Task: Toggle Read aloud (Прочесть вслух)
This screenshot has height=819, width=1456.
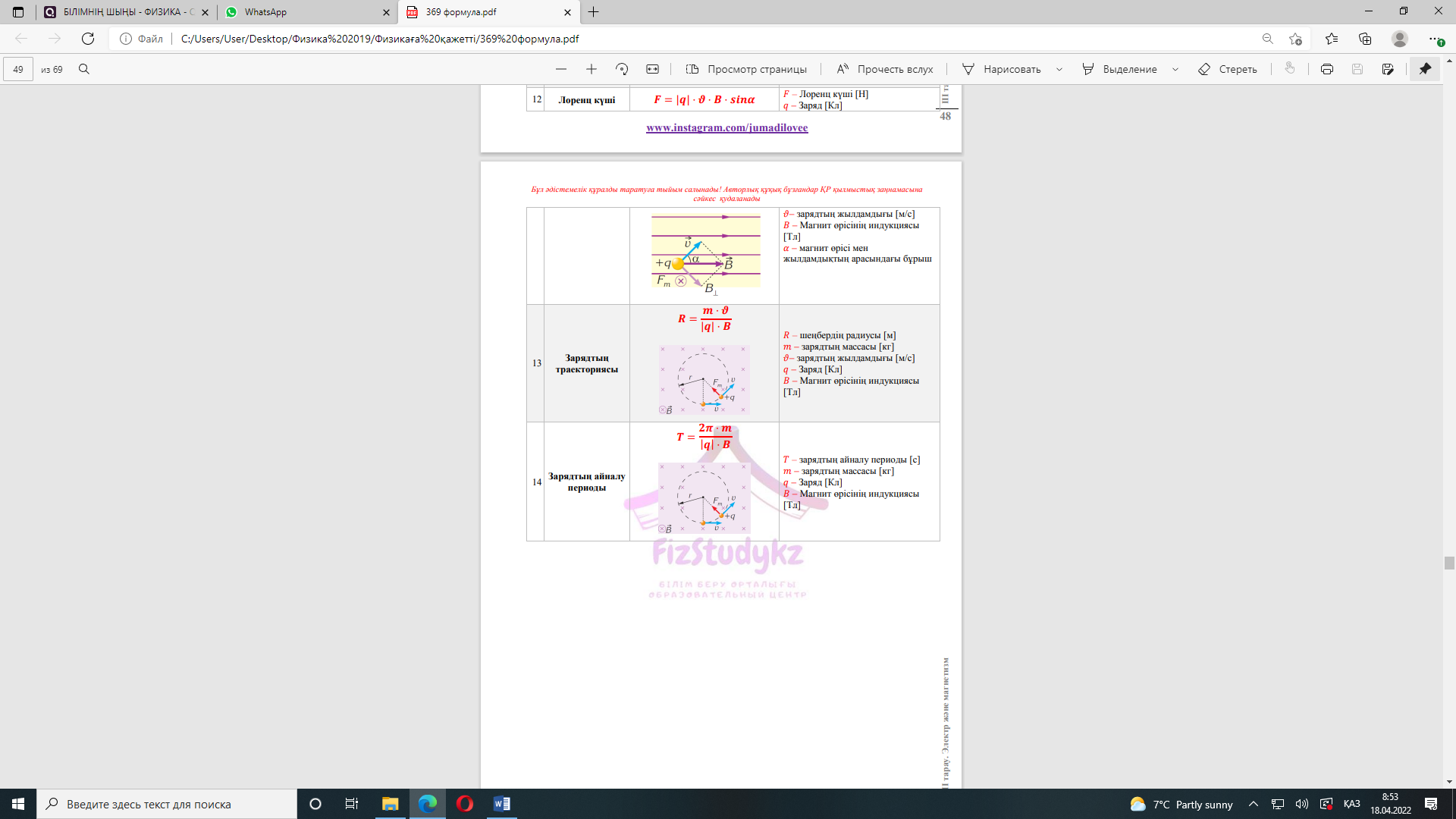Action: (885, 69)
